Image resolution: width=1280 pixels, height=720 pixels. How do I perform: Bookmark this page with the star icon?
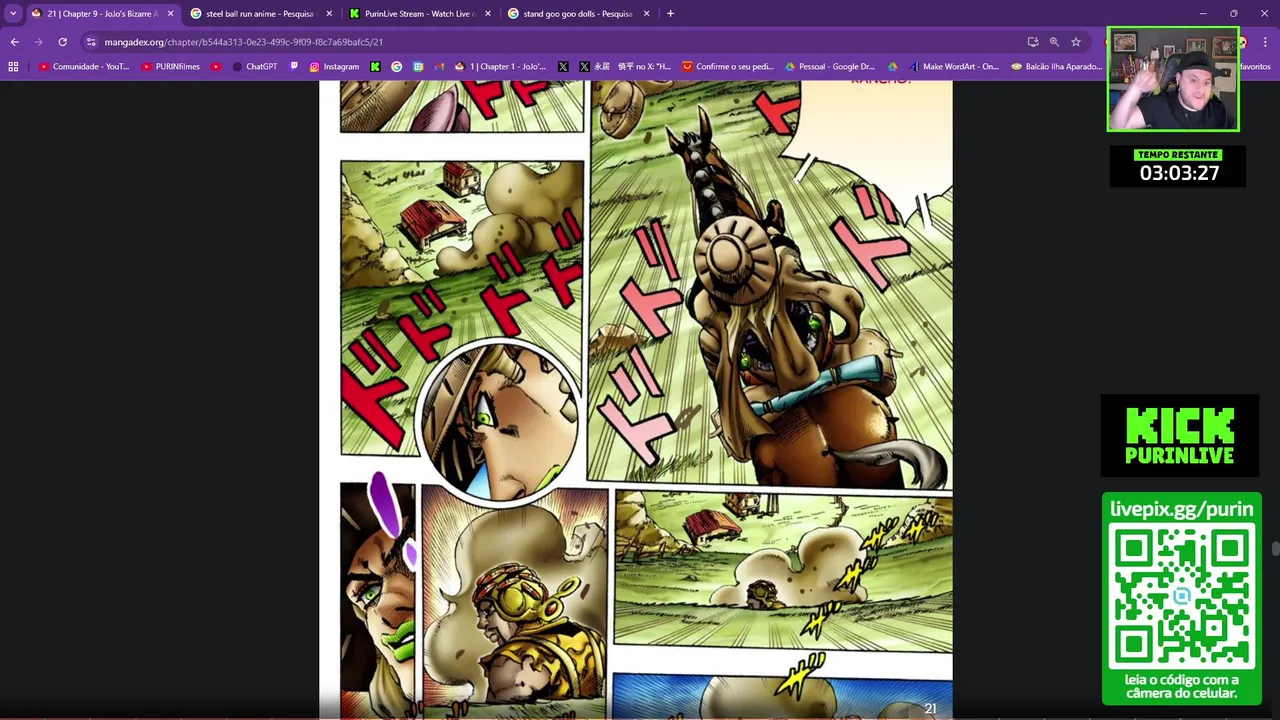coord(1076,42)
